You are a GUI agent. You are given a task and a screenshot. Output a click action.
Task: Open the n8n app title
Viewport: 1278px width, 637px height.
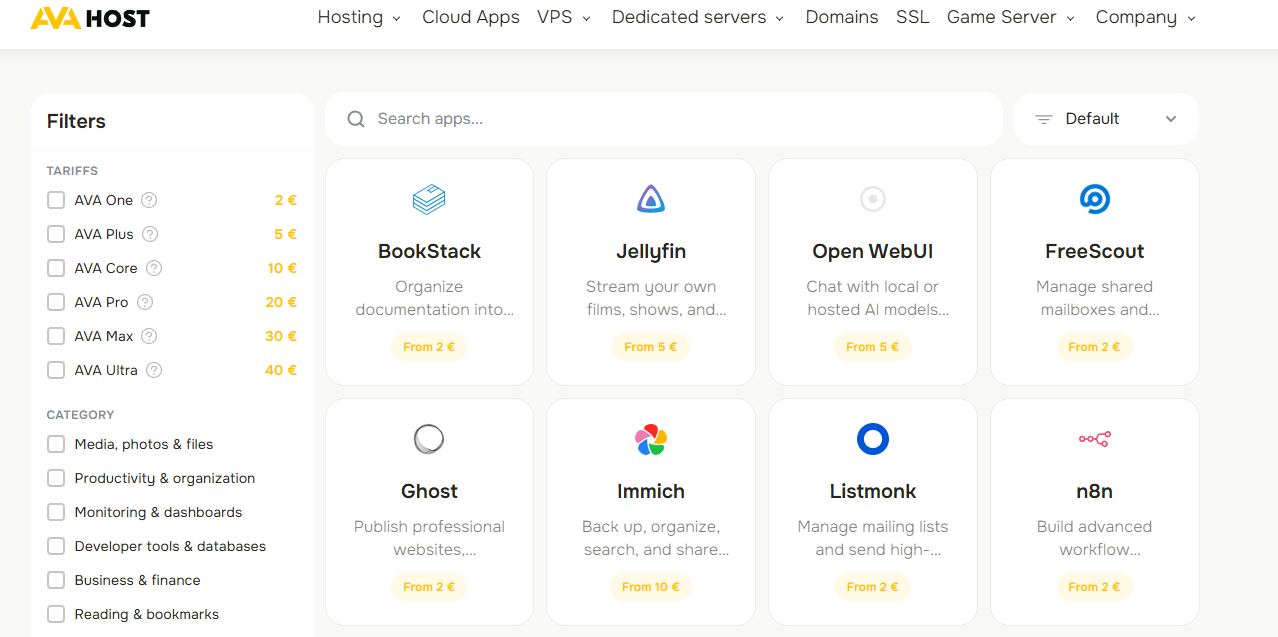(x=1095, y=491)
